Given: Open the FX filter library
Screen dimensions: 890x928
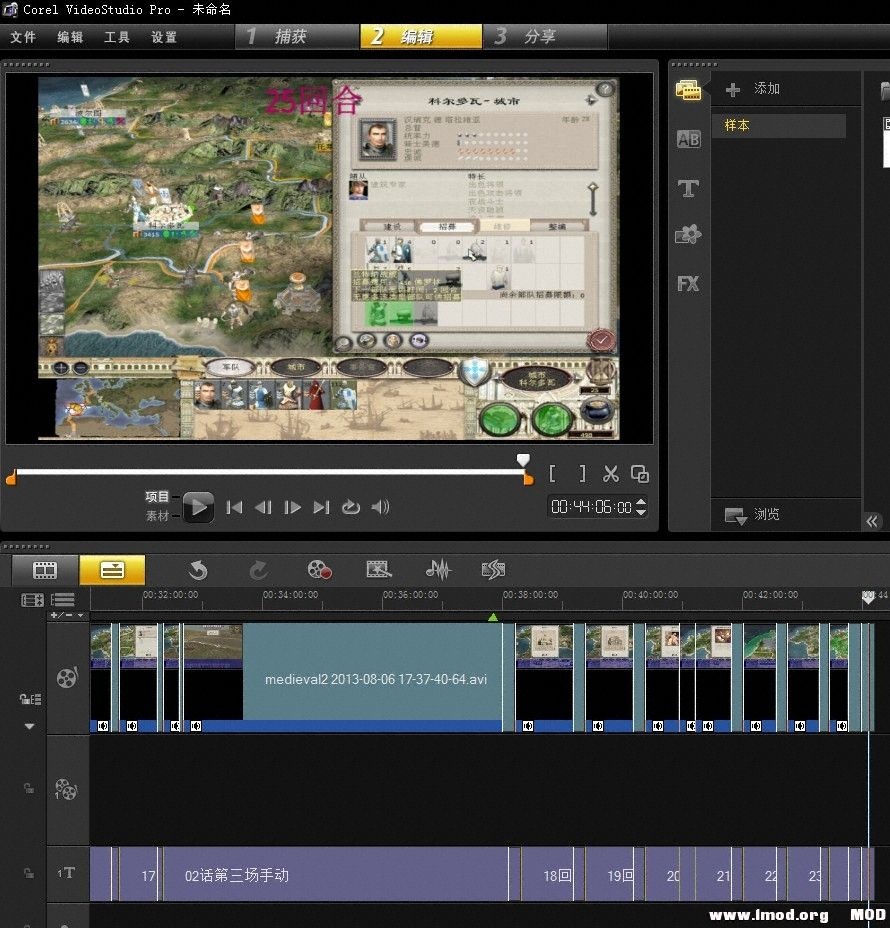Looking at the screenshot, I should tap(688, 283).
